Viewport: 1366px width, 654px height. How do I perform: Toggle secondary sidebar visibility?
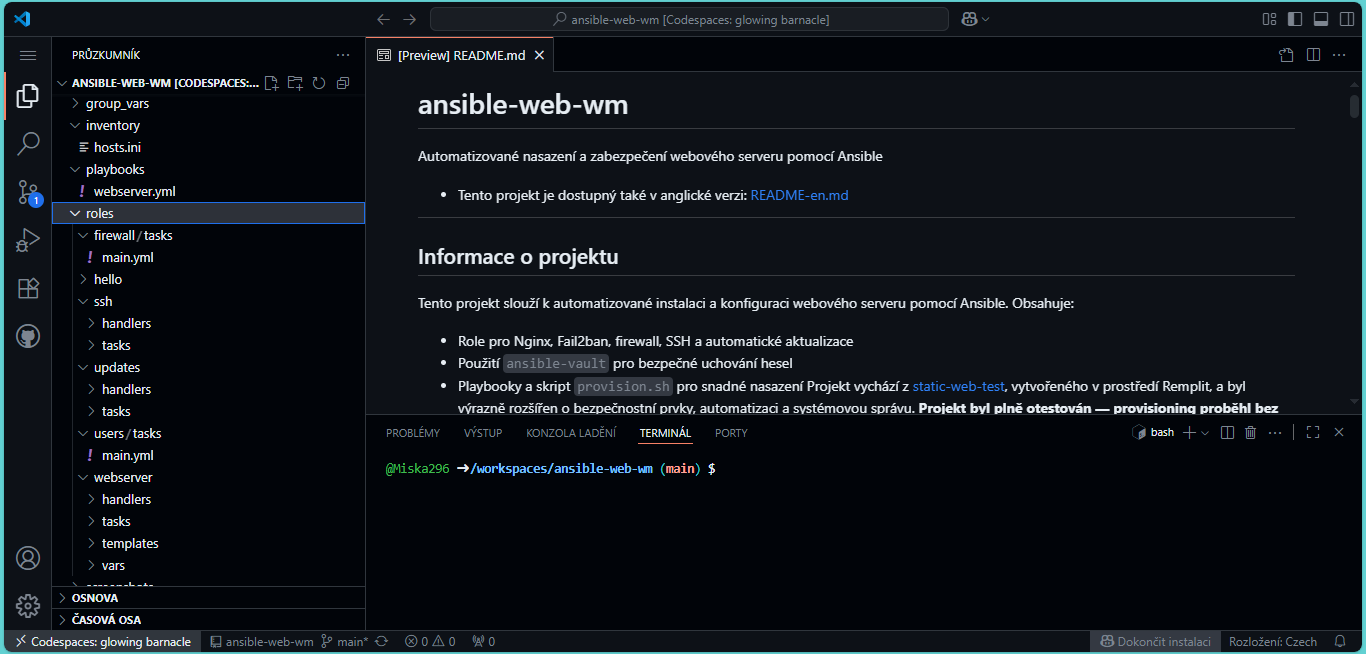(1347, 19)
